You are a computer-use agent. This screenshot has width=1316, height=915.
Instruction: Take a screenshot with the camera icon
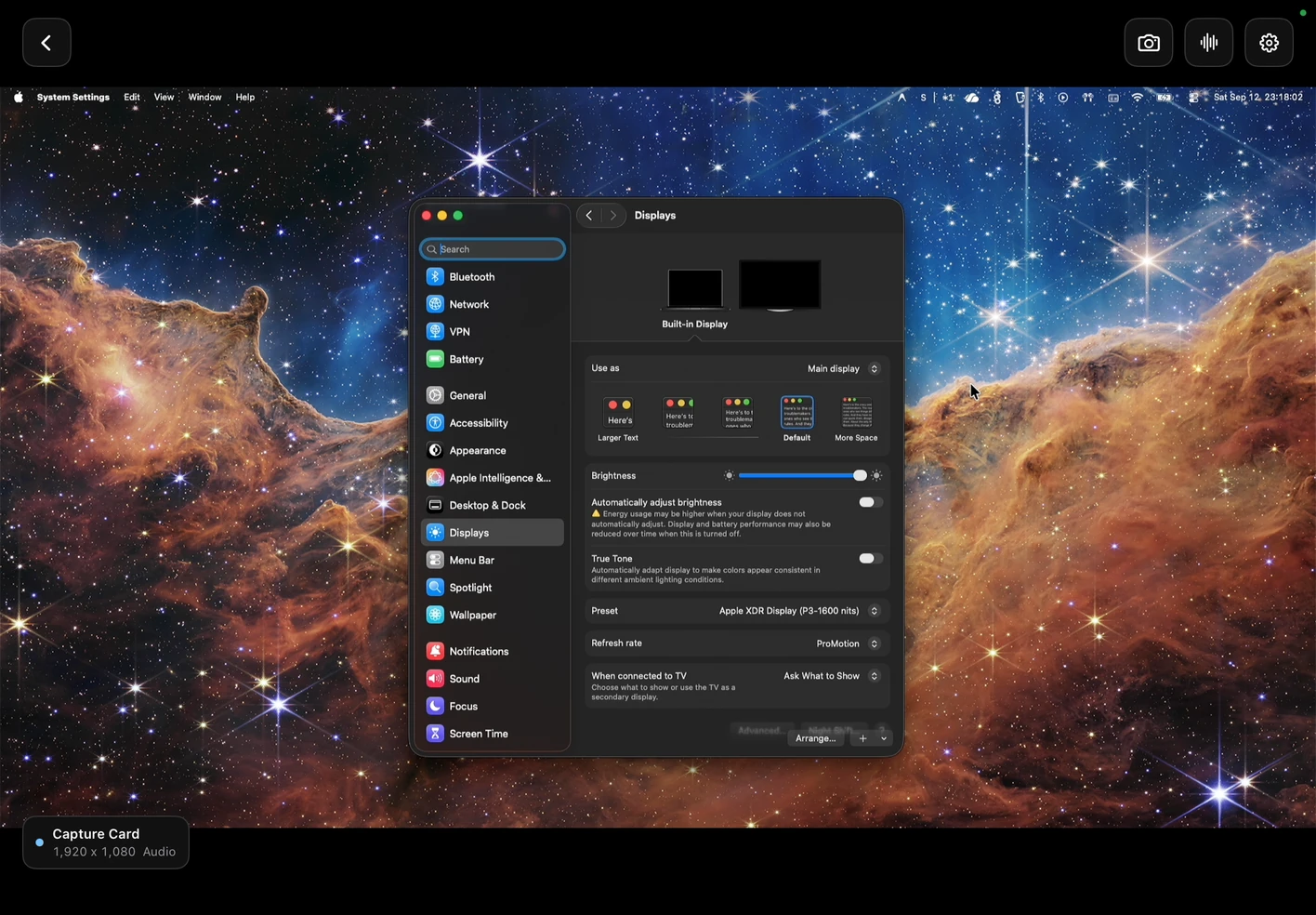click(x=1149, y=43)
